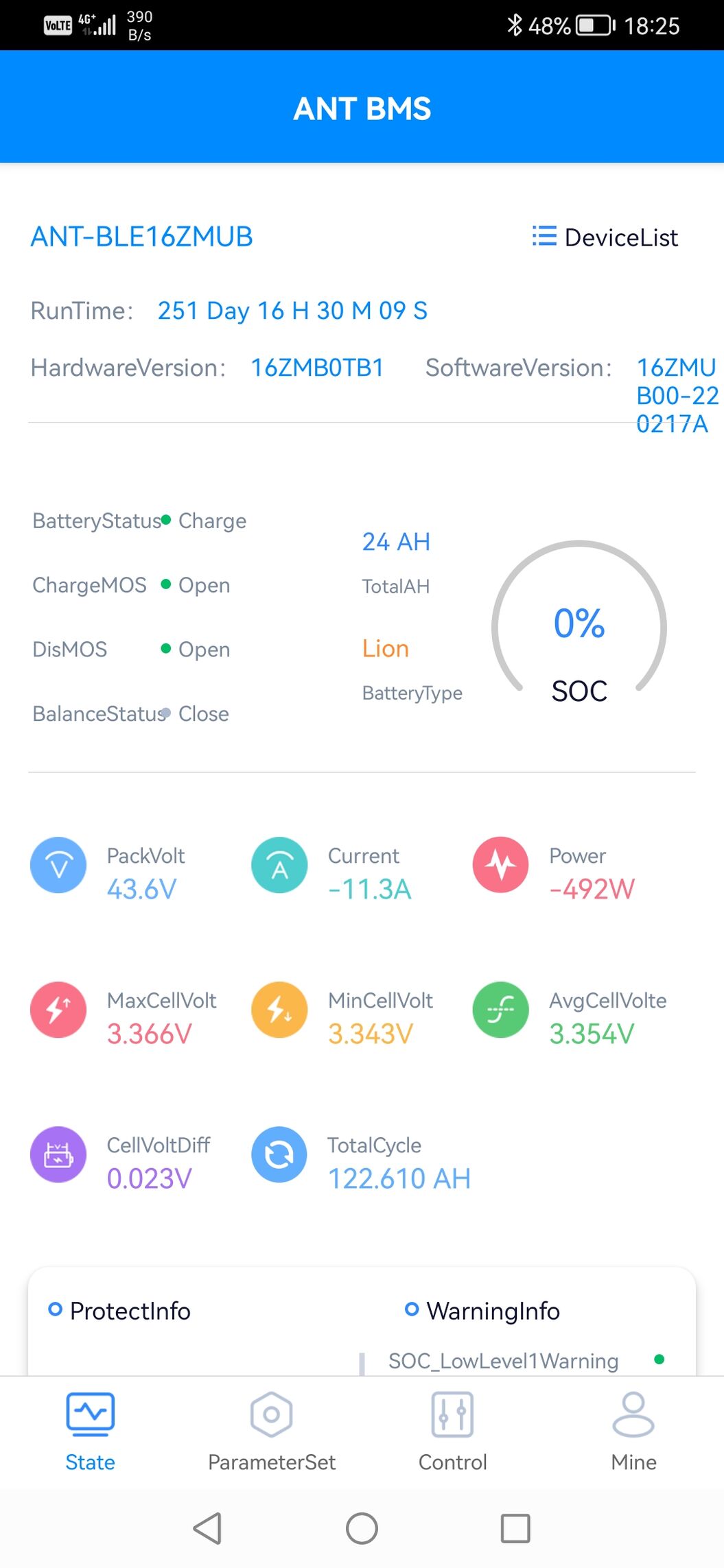Tap the MaxCellVolt pink lightning icon
Viewport: 724px width, 1568px height.
58,1010
